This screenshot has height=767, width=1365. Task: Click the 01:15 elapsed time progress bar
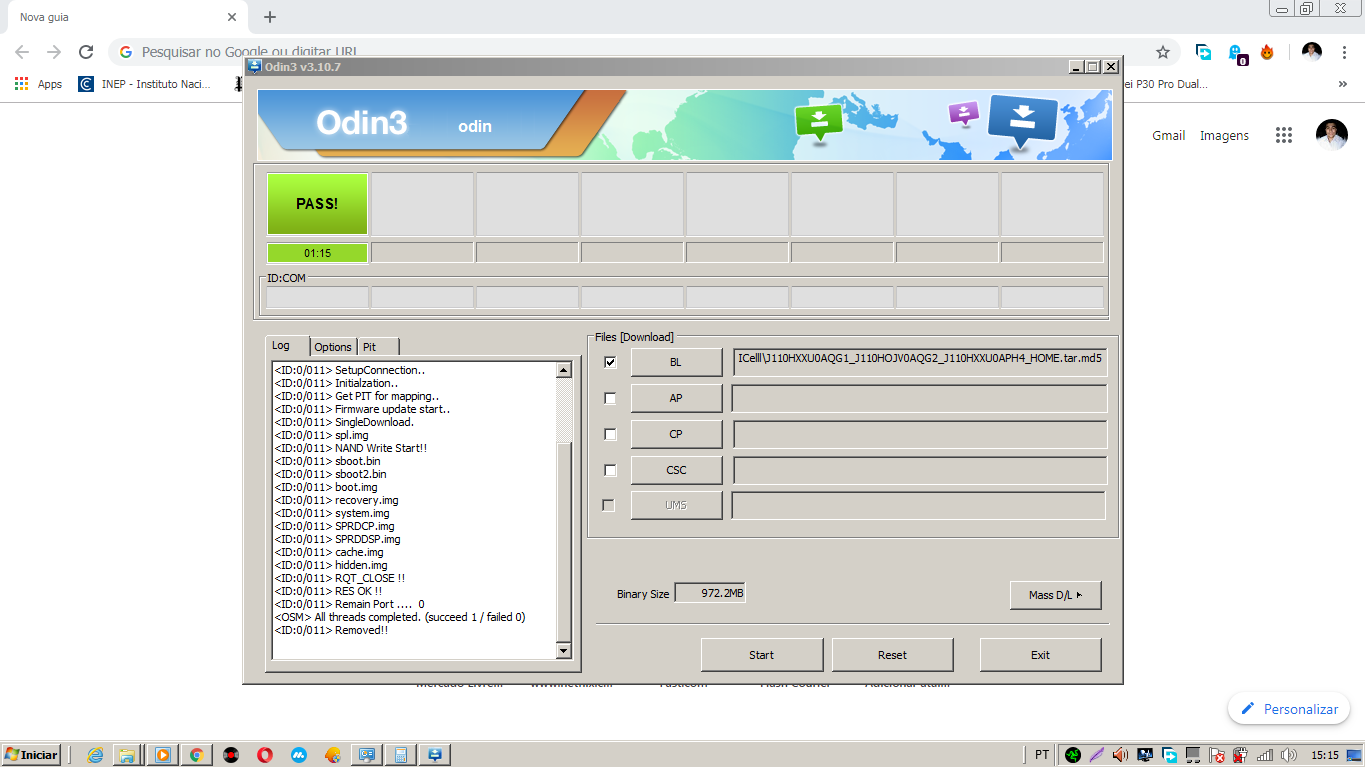tap(317, 253)
